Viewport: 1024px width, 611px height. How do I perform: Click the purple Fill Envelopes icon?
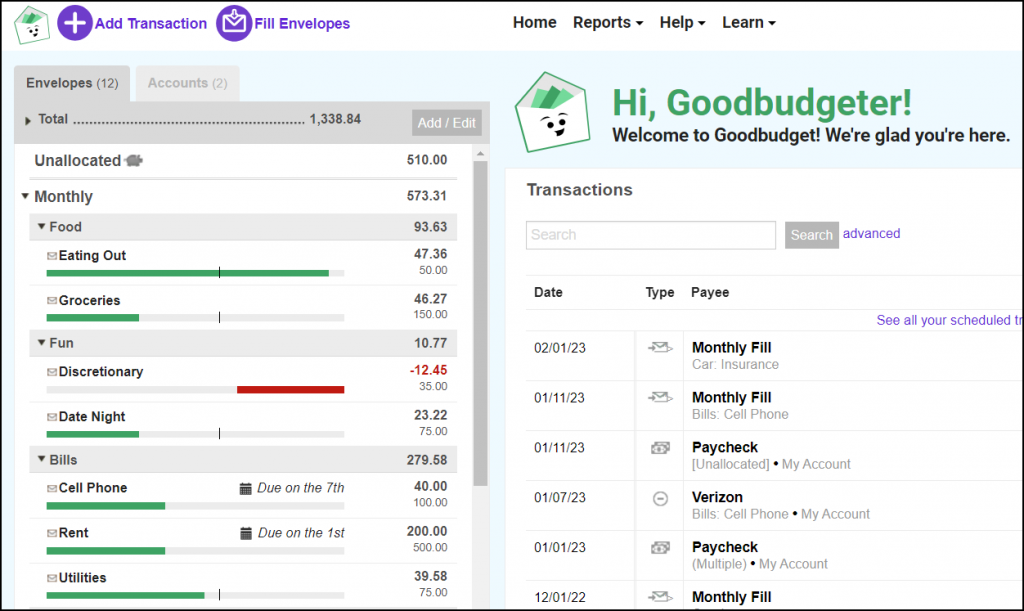(x=234, y=23)
